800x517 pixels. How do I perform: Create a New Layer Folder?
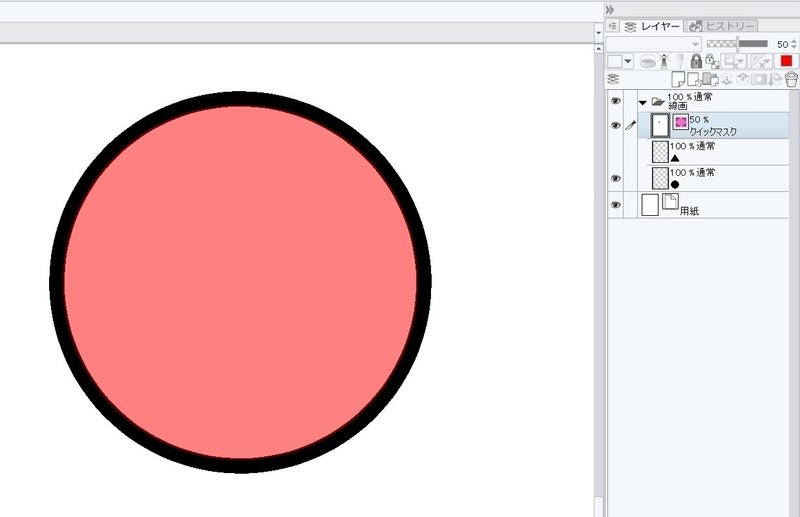tap(710, 79)
